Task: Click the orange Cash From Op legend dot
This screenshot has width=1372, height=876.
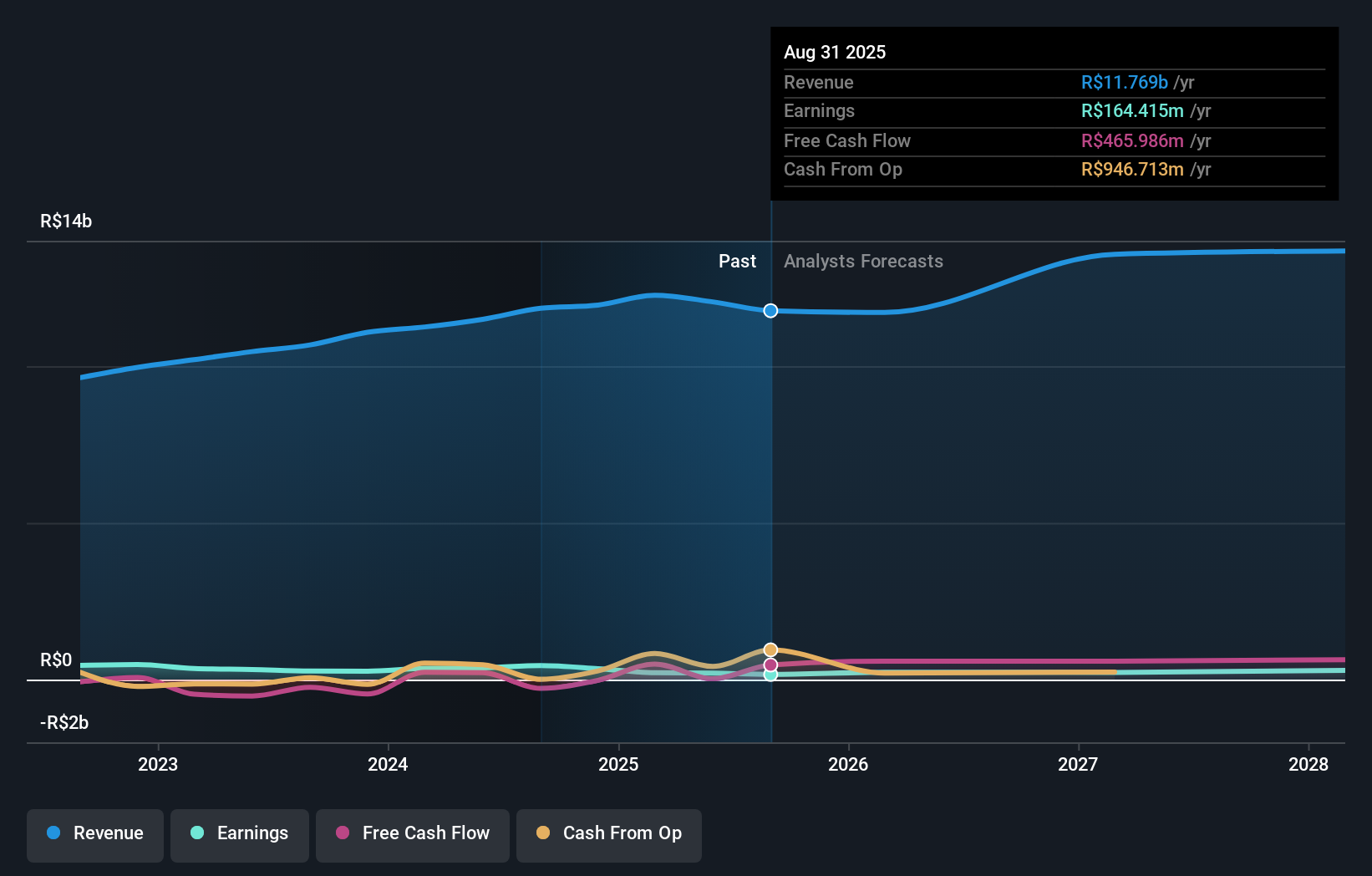Action: point(543,833)
